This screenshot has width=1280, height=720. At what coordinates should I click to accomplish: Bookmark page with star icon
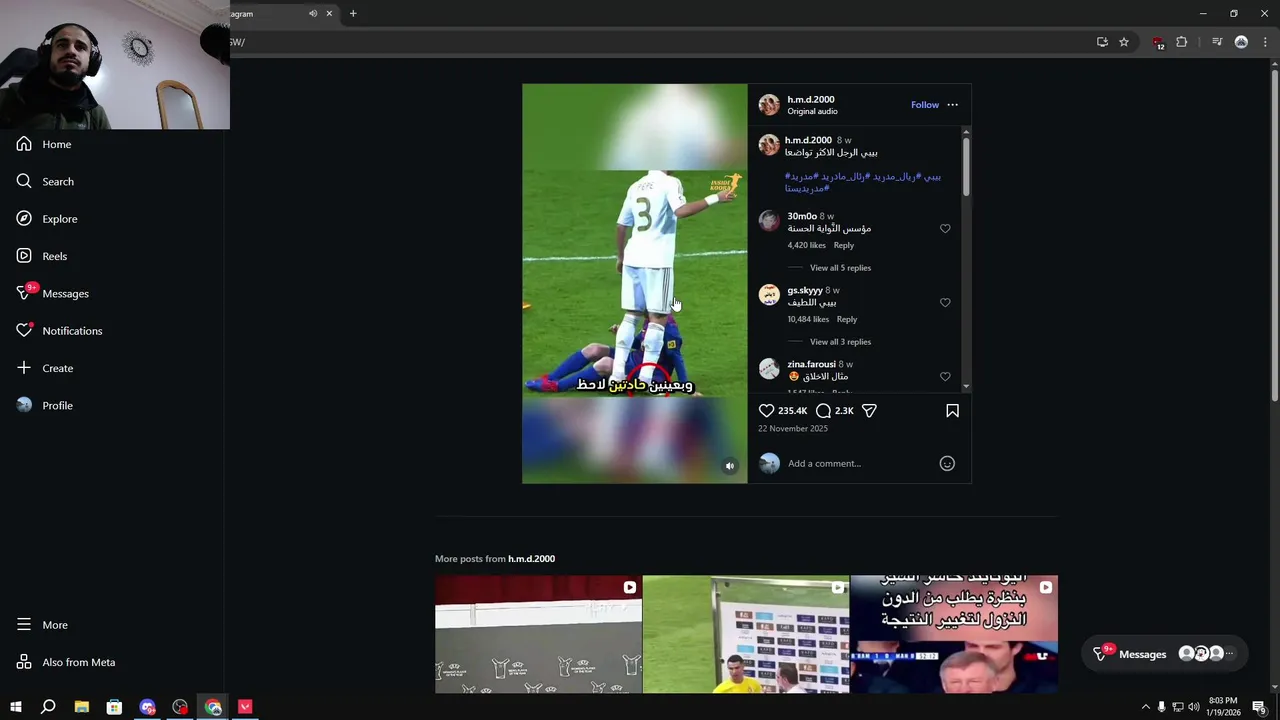point(1124,42)
